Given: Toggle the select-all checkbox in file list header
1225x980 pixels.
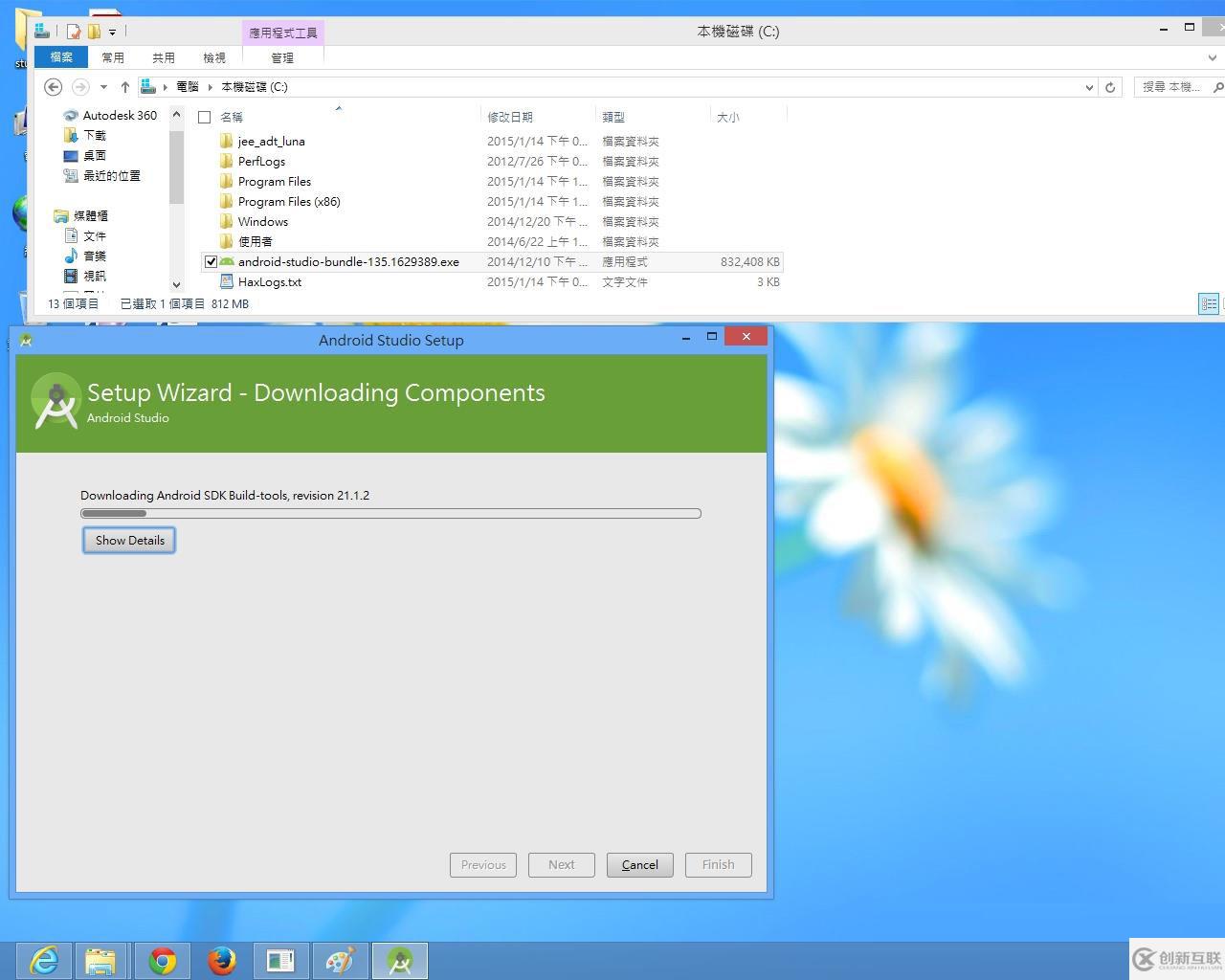Looking at the screenshot, I should tap(204, 117).
